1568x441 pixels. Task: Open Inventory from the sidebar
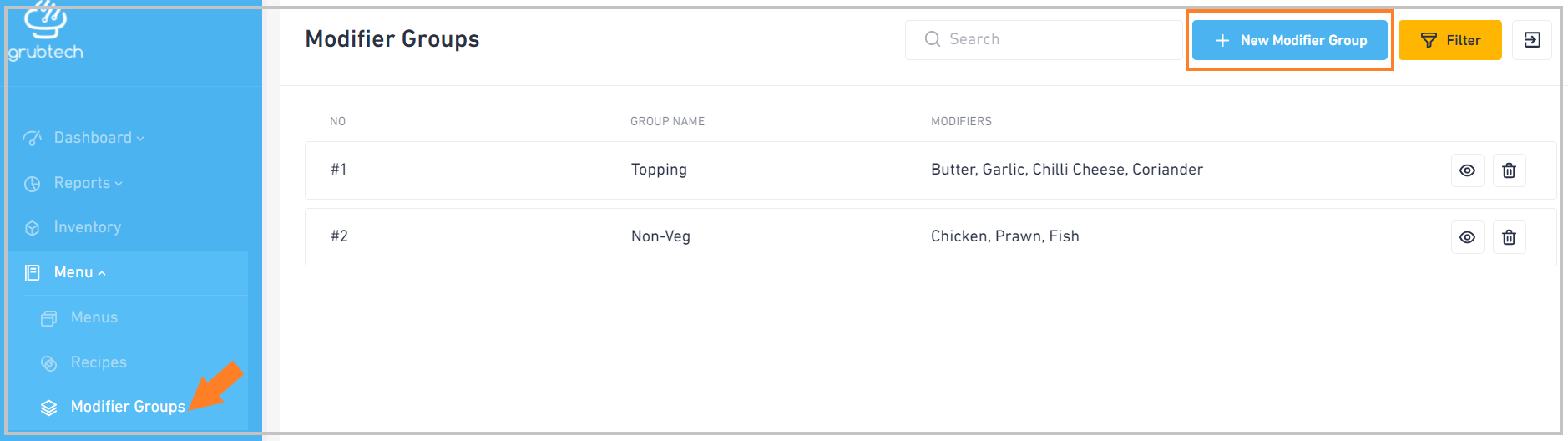tap(87, 227)
